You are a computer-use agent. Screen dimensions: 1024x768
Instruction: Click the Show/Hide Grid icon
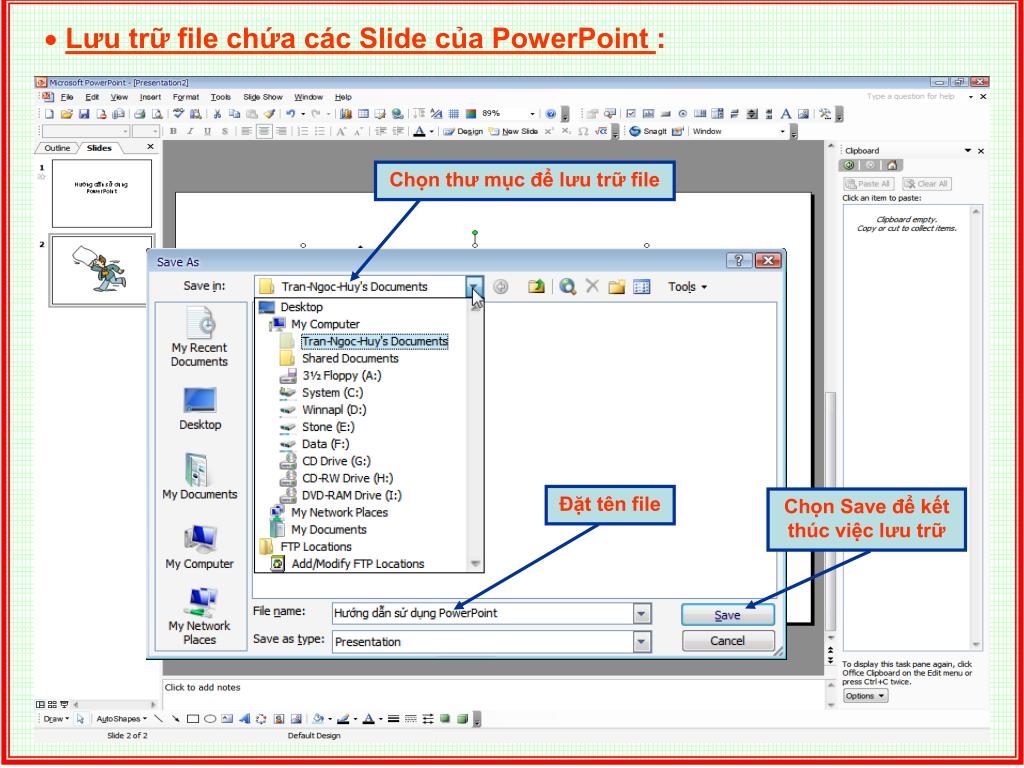(453, 114)
